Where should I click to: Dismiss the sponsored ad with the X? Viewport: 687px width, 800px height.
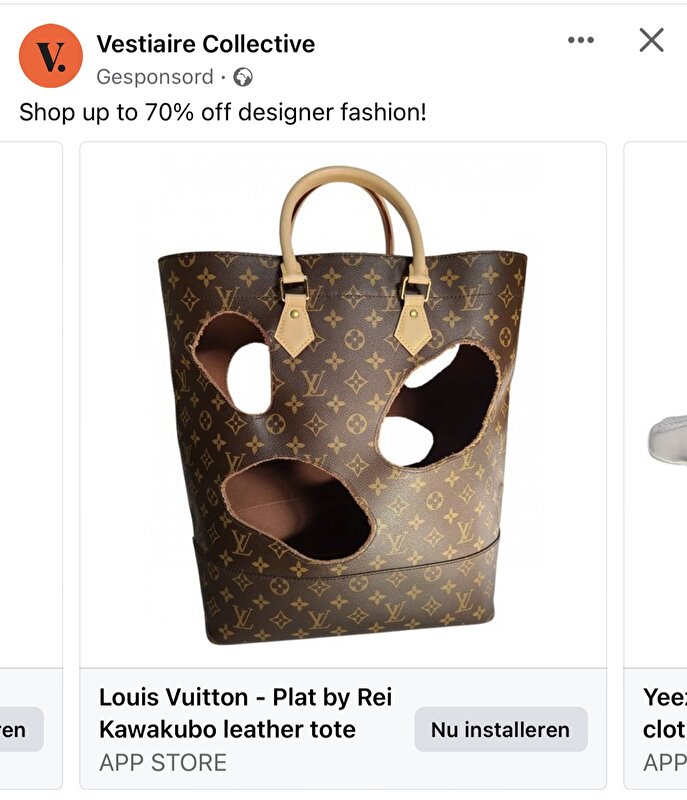pos(651,40)
